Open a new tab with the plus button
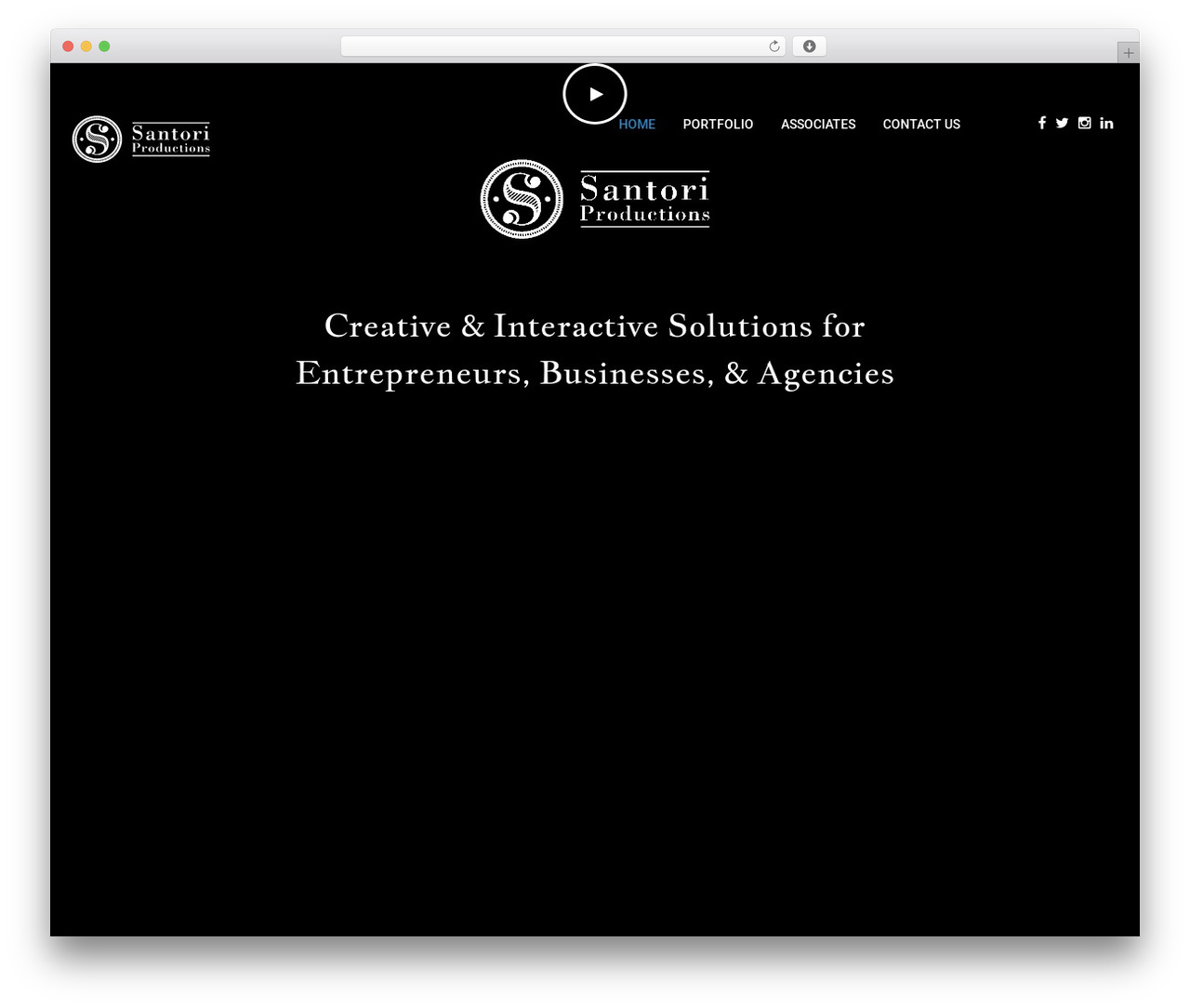 1129,53
